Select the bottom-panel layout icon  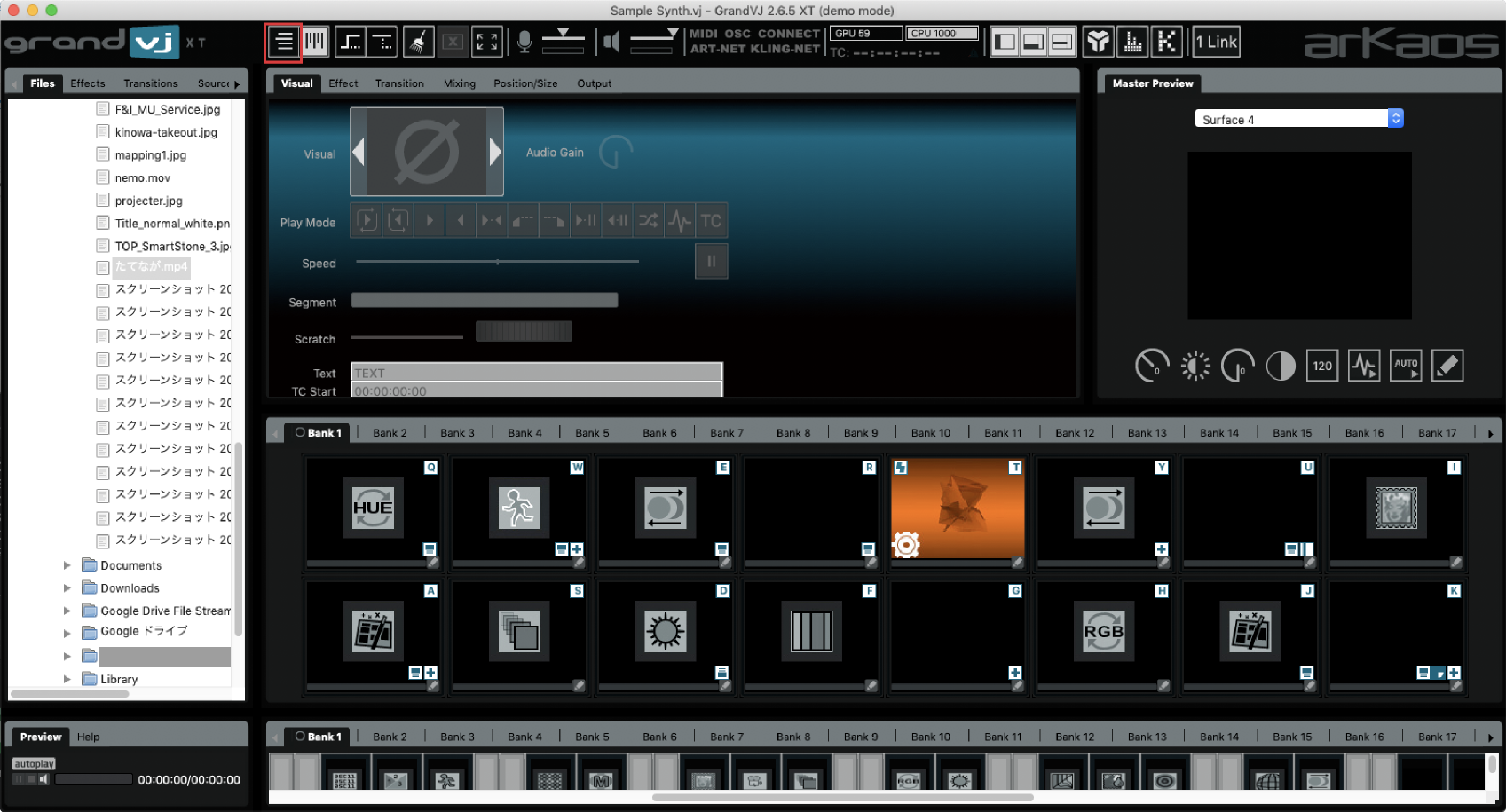(x=1033, y=42)
